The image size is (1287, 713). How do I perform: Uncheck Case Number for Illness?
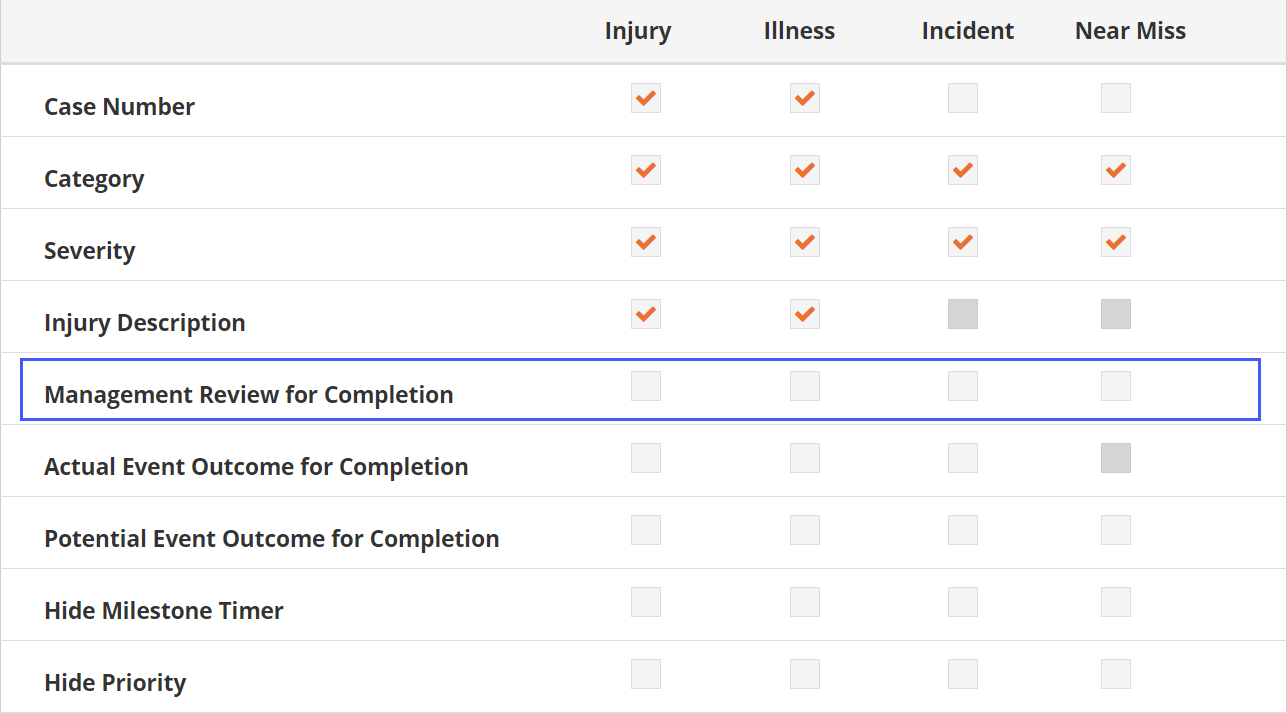click(x=805, y=98)
